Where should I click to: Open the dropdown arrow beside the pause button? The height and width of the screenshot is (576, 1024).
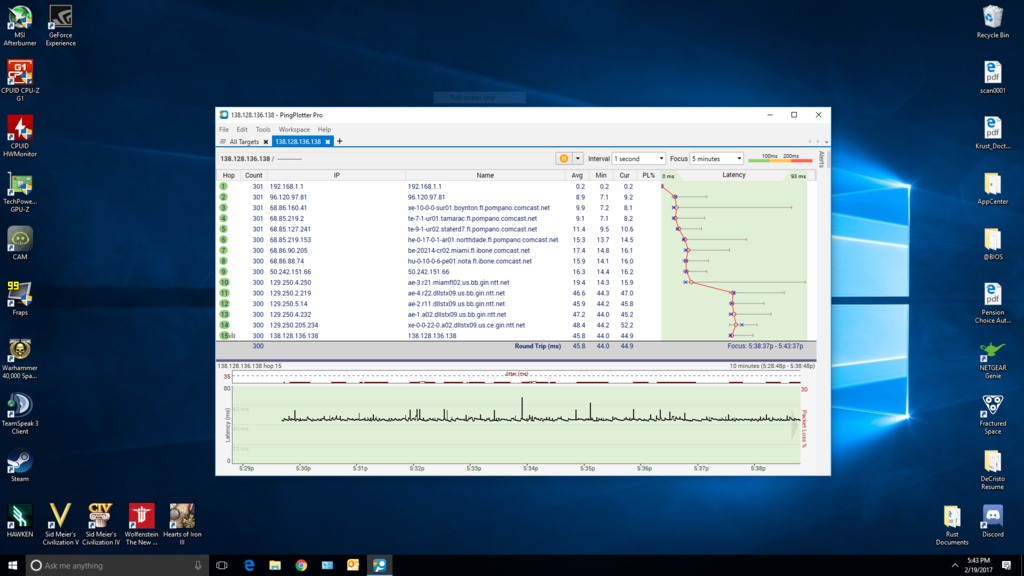click(578, 159)
